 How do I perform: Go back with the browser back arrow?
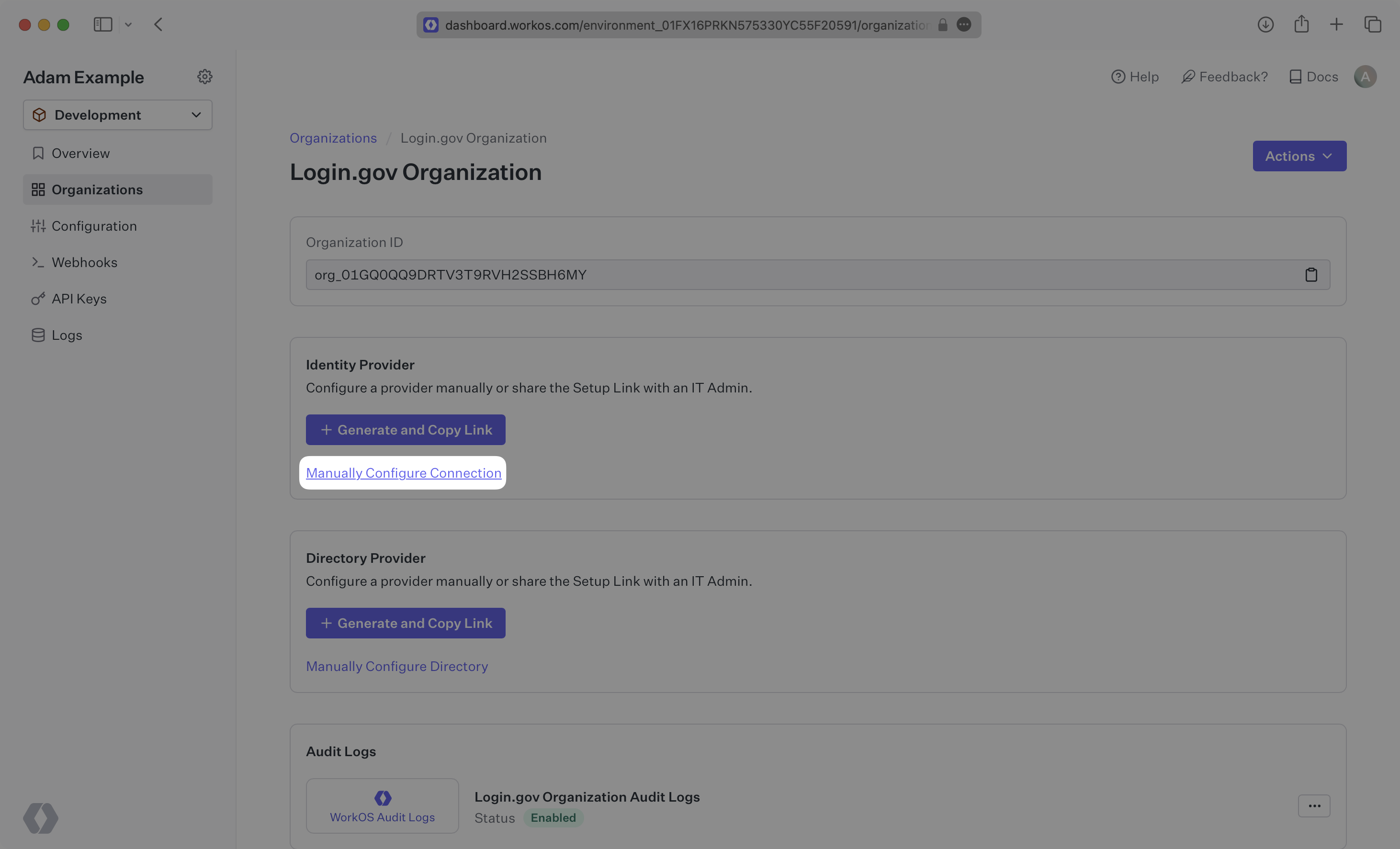(158, 24)
